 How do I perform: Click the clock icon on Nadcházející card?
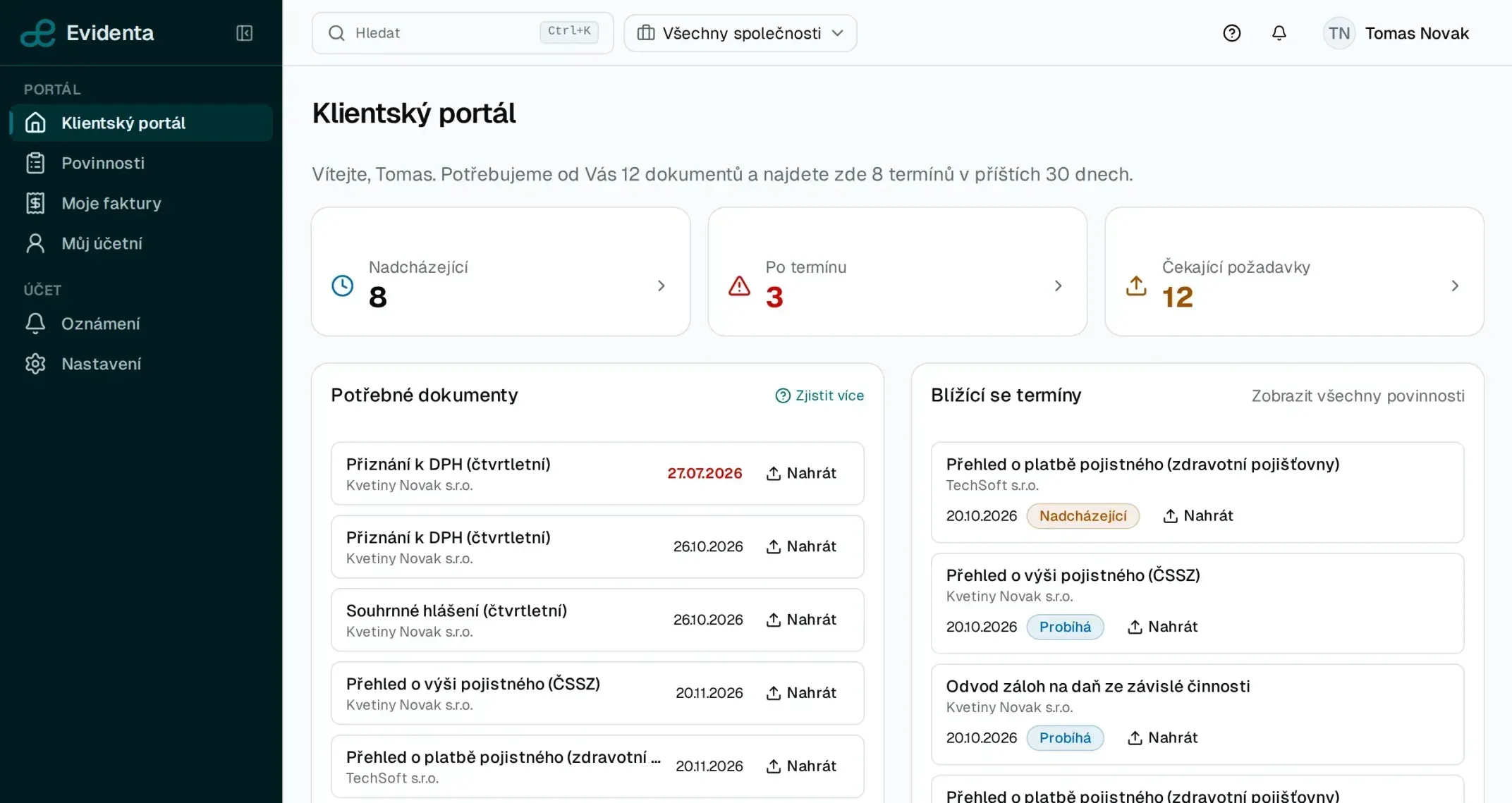coord(343,286)
